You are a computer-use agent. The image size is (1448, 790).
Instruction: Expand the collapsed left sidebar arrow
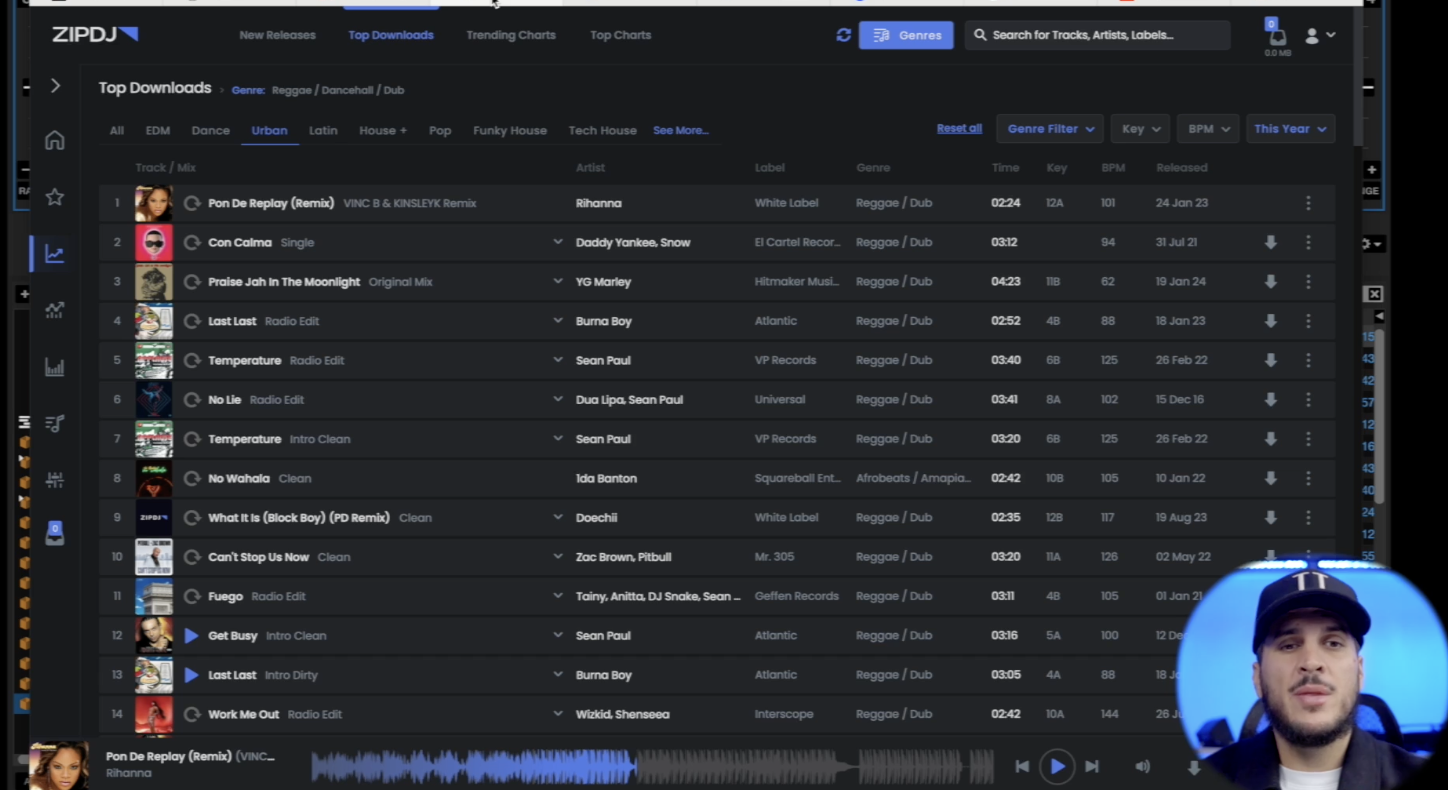[x=55, y=86]
